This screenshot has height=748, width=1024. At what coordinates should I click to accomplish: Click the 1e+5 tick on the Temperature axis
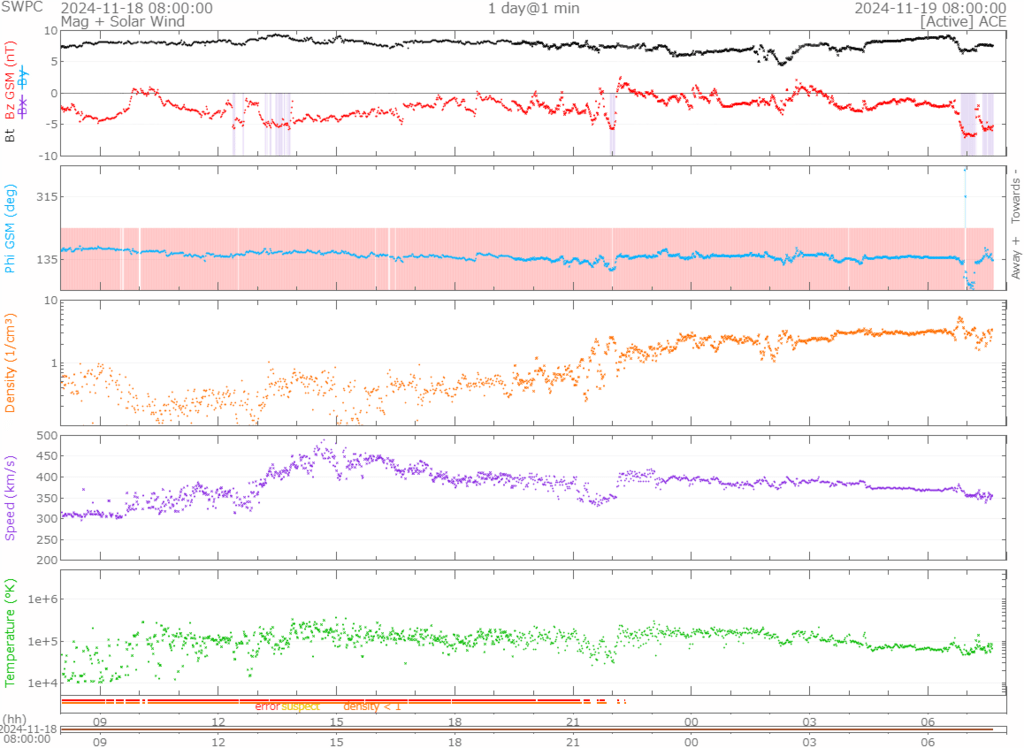[42, 641]
